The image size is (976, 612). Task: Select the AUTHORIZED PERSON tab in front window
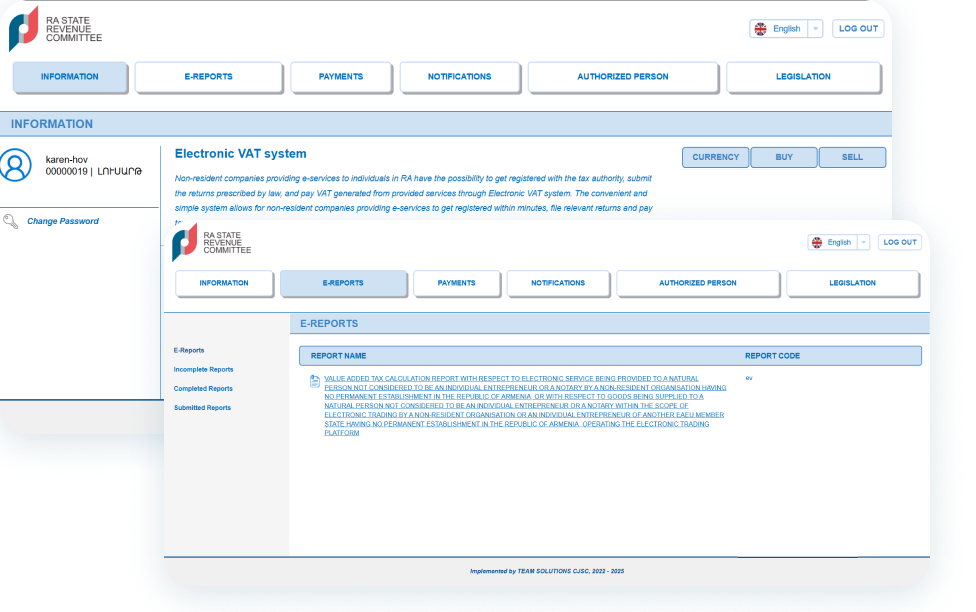click(697, 283)
